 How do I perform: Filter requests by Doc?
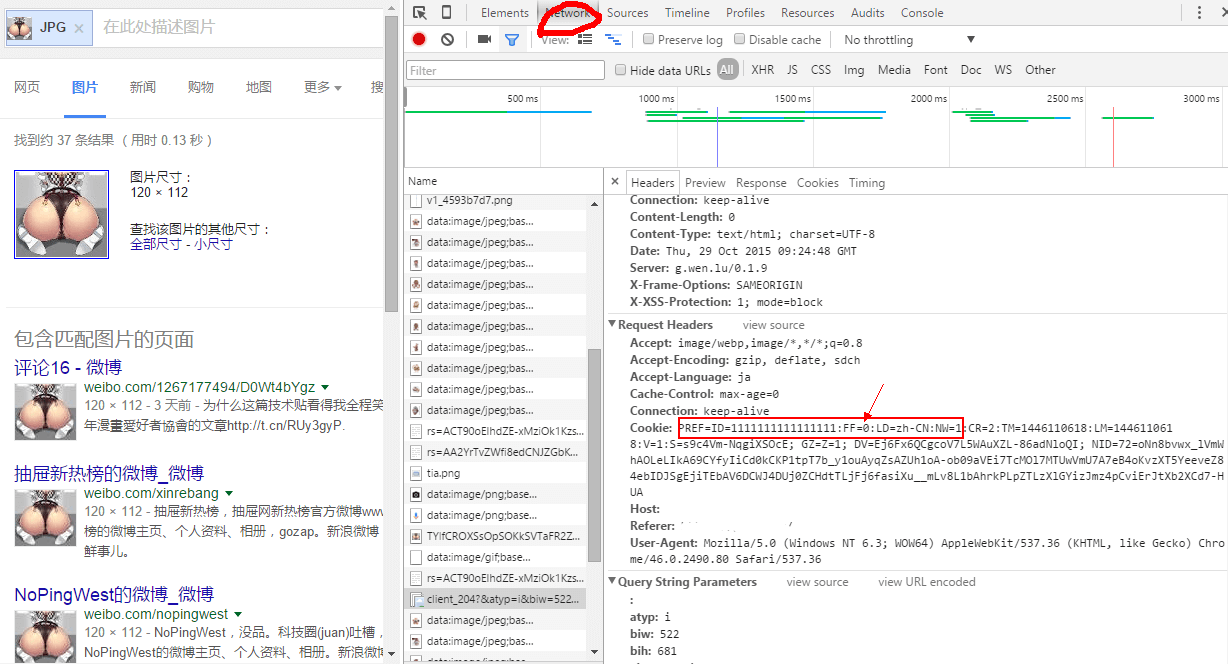pos(971,70)
